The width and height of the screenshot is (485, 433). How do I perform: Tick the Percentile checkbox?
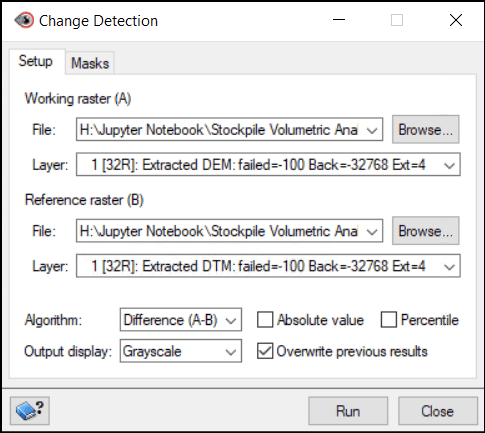389,320
